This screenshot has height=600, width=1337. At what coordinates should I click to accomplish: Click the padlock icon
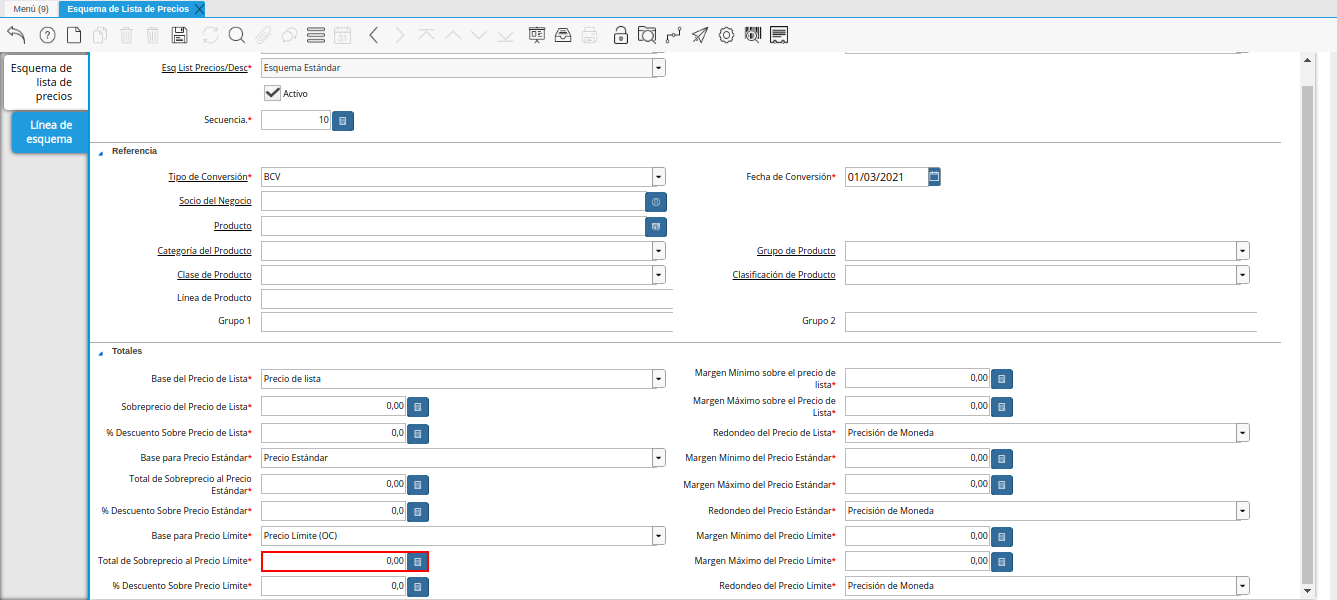coord(621,35)
